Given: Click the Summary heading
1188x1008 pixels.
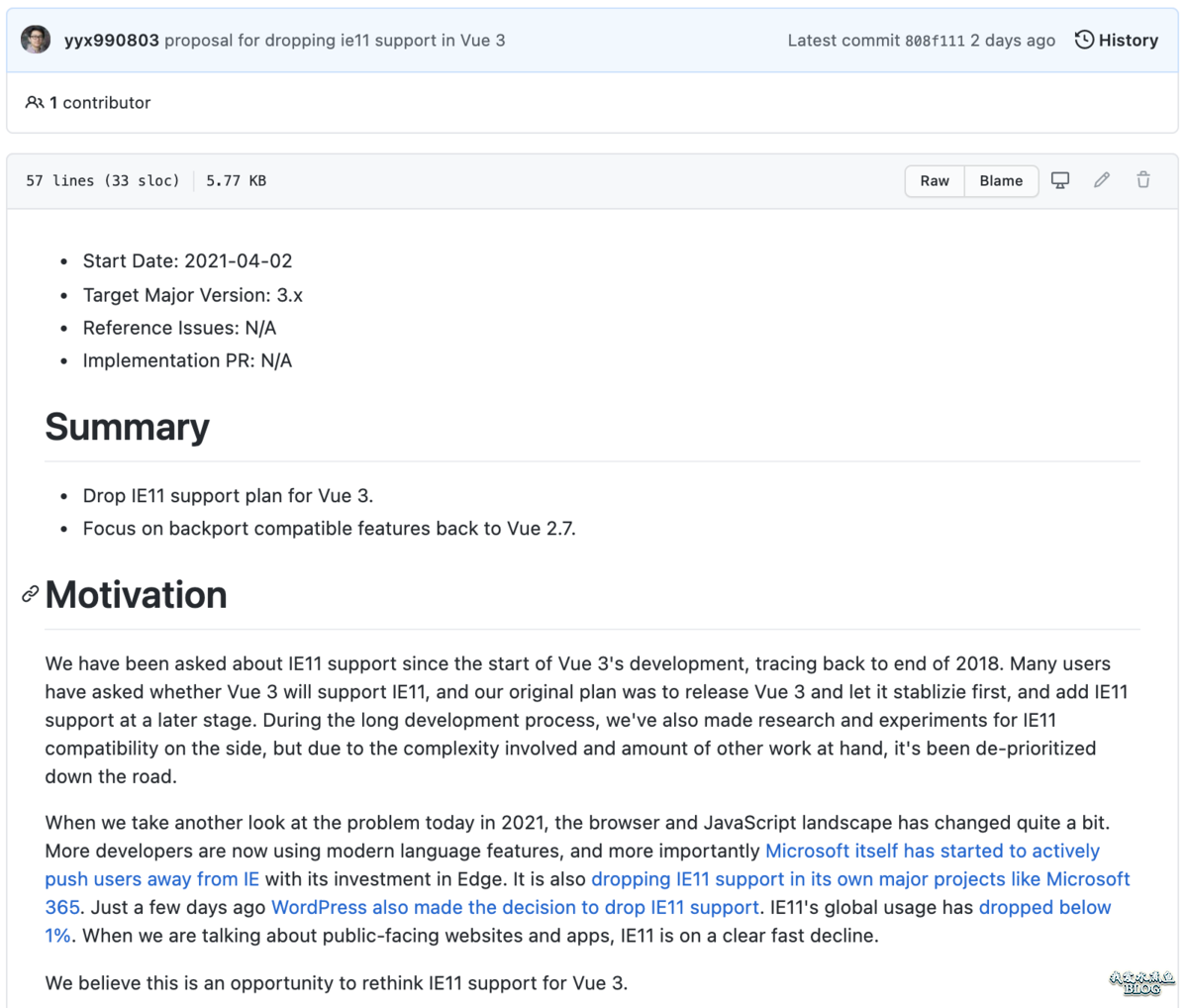Looking at the screenshot, I should click(127, 427).
